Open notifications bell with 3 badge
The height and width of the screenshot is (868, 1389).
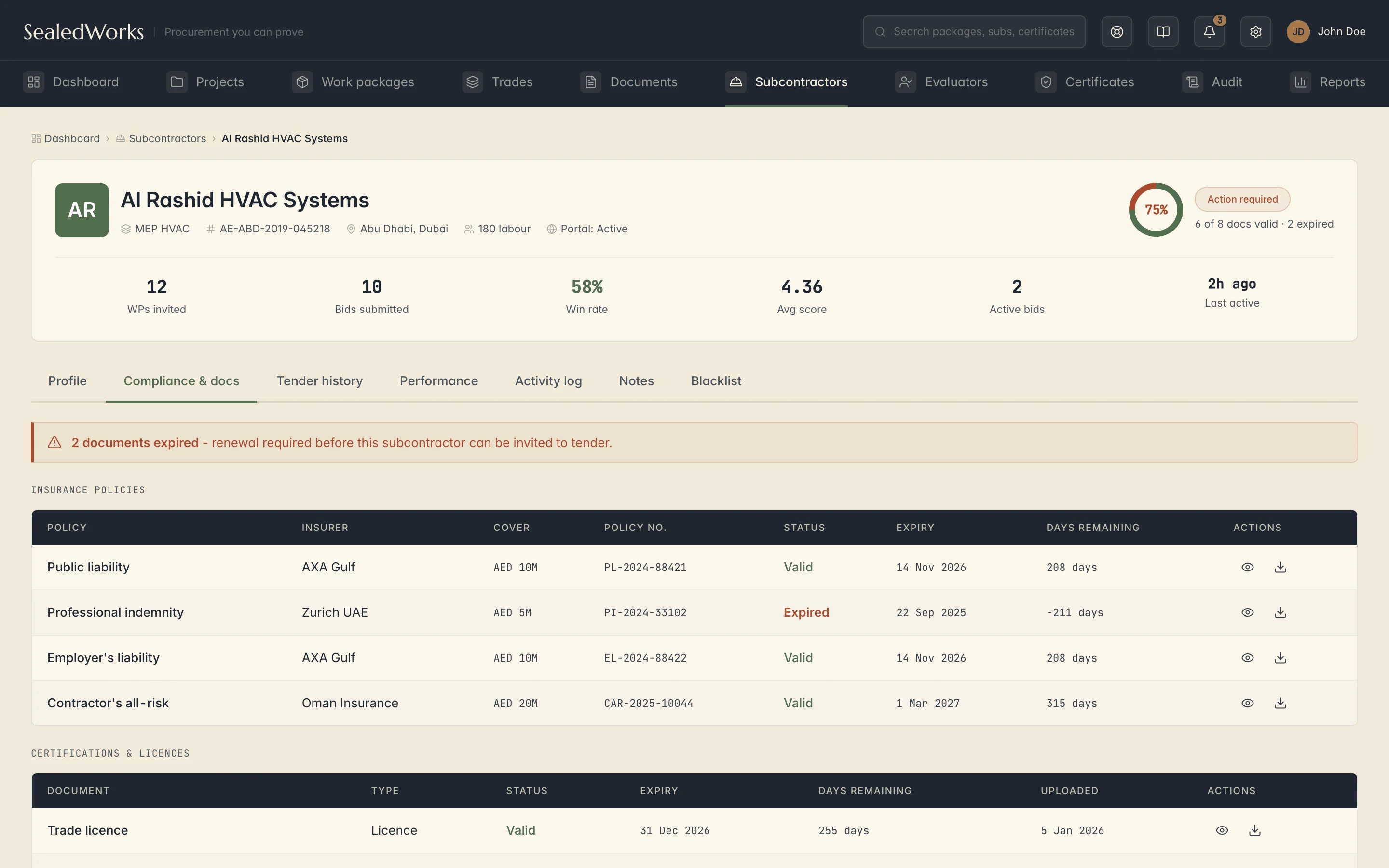click(x=1210, y=31)
